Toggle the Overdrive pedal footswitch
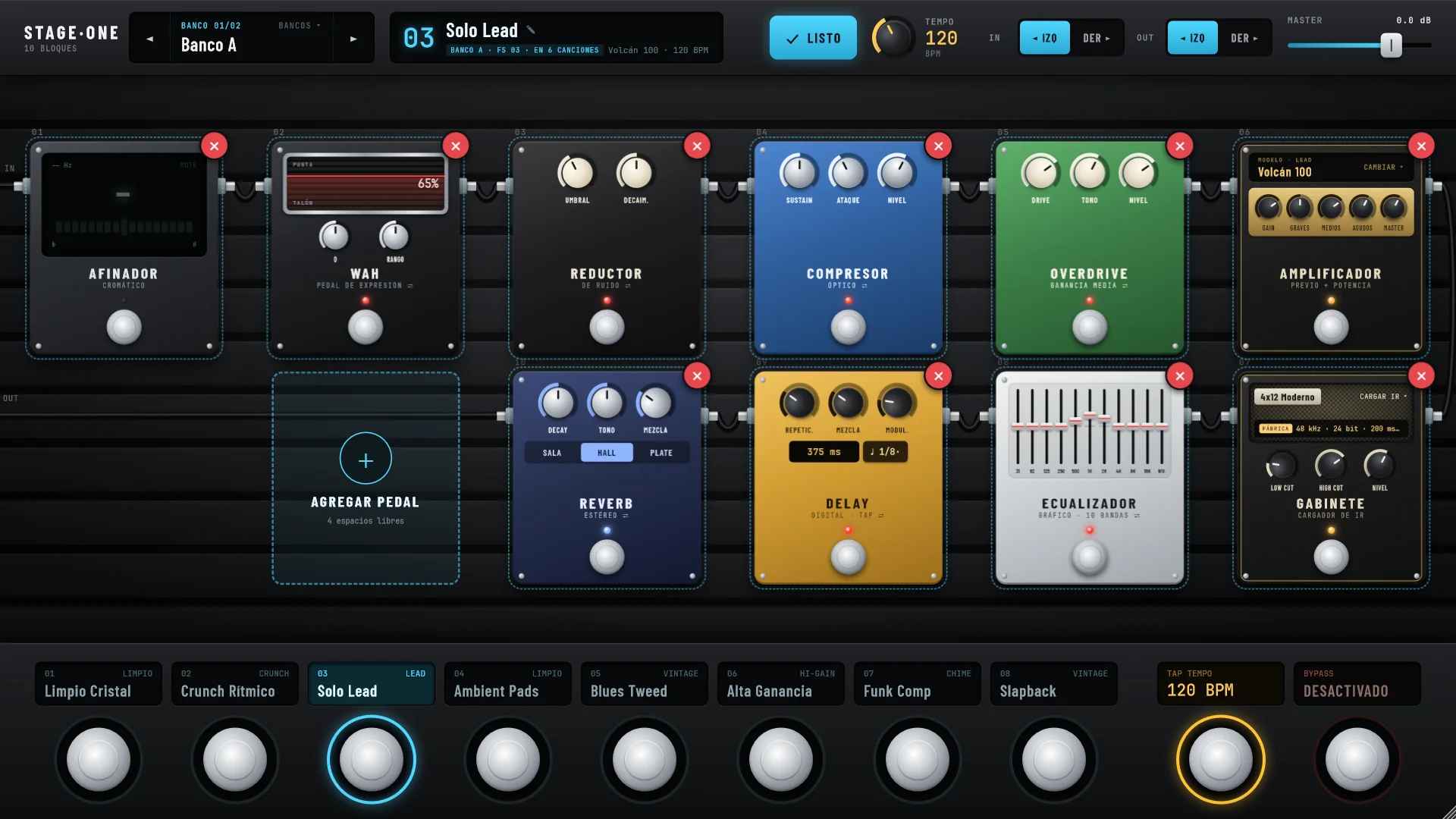Image resolution: width=1456 pixels, height=819 pixels. [1090, 328]
